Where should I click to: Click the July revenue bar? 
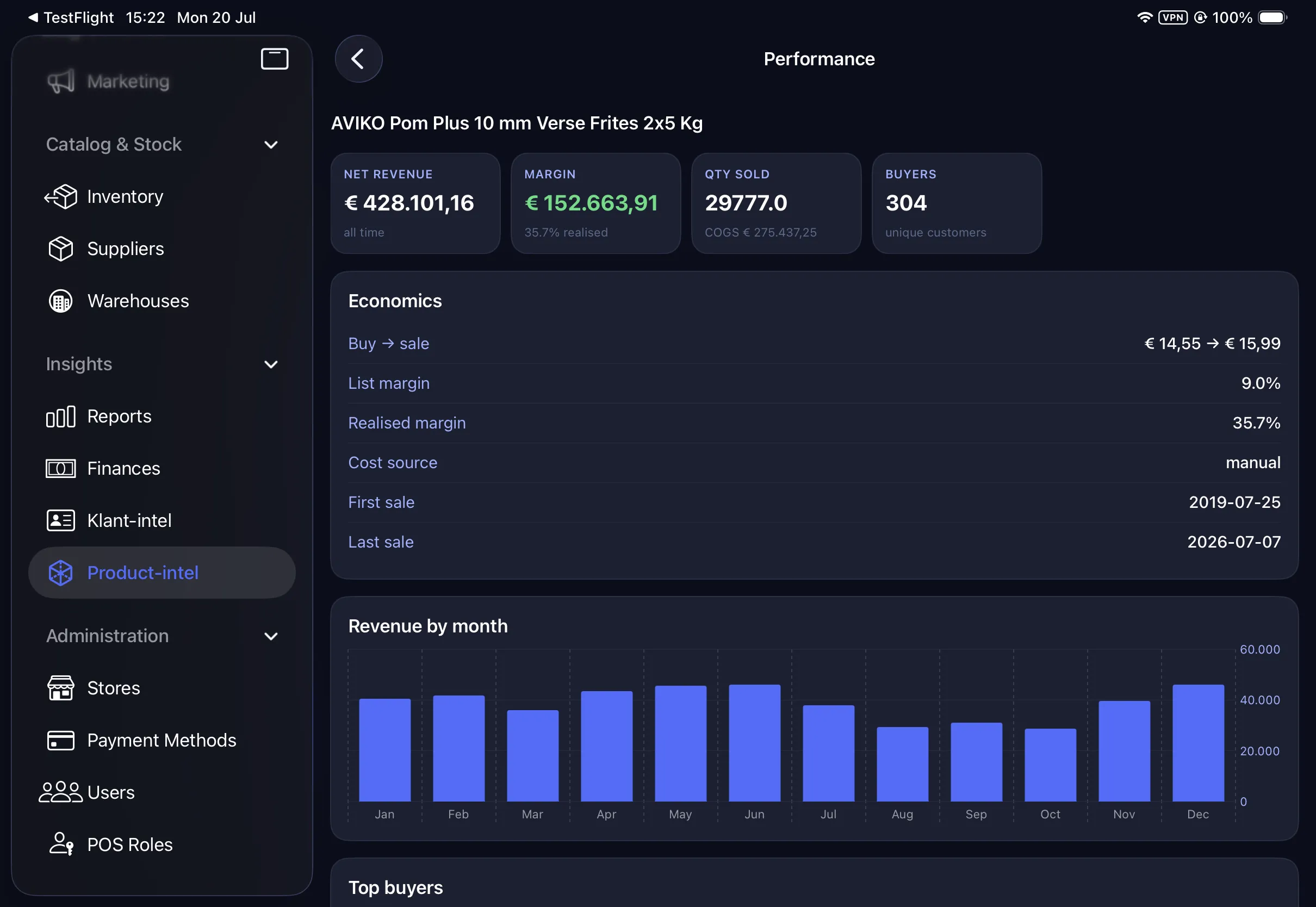828,754
